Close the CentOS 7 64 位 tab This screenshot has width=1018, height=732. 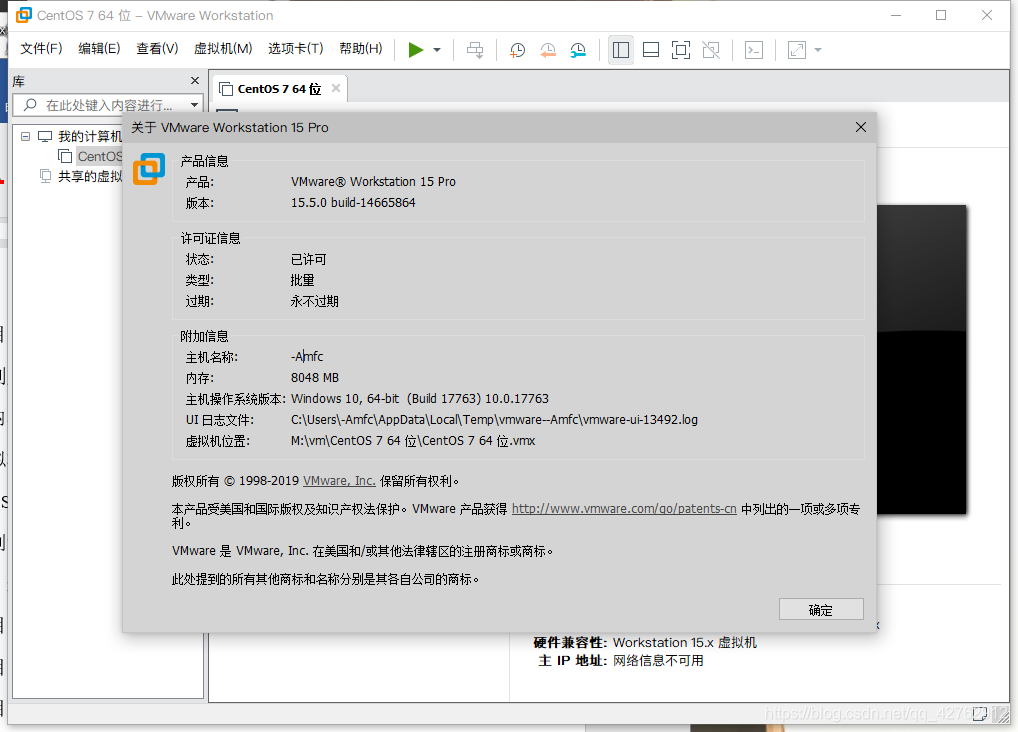(336, 88)
